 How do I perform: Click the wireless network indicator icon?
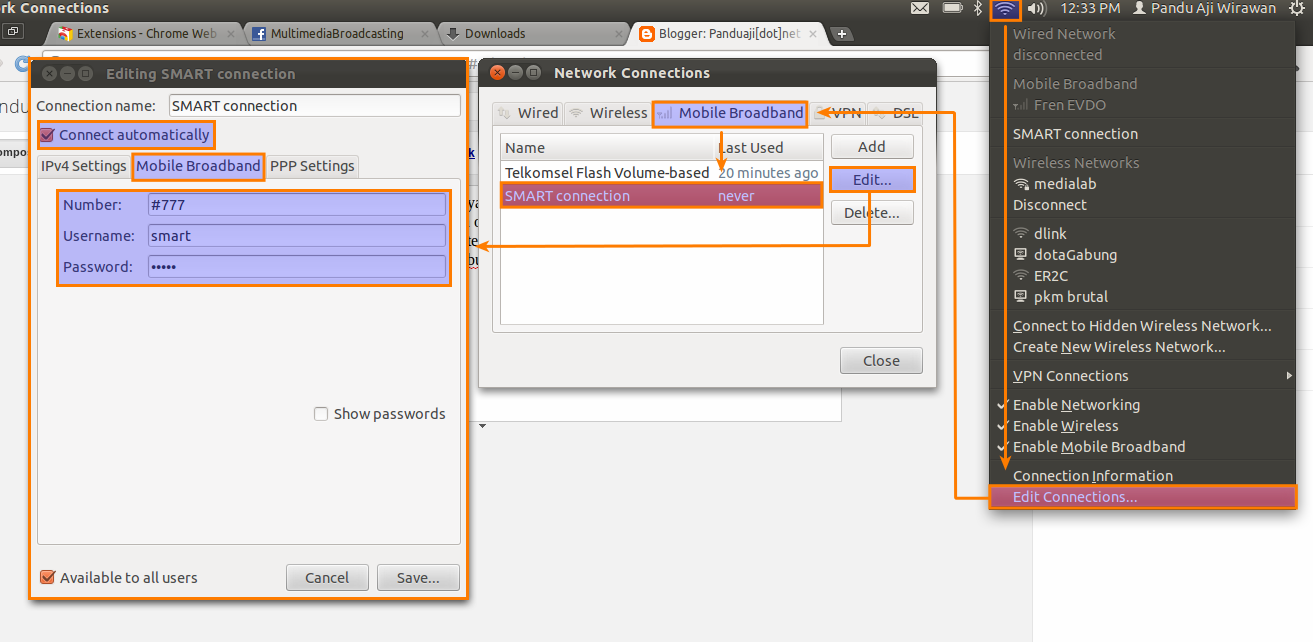point(1005,9)
